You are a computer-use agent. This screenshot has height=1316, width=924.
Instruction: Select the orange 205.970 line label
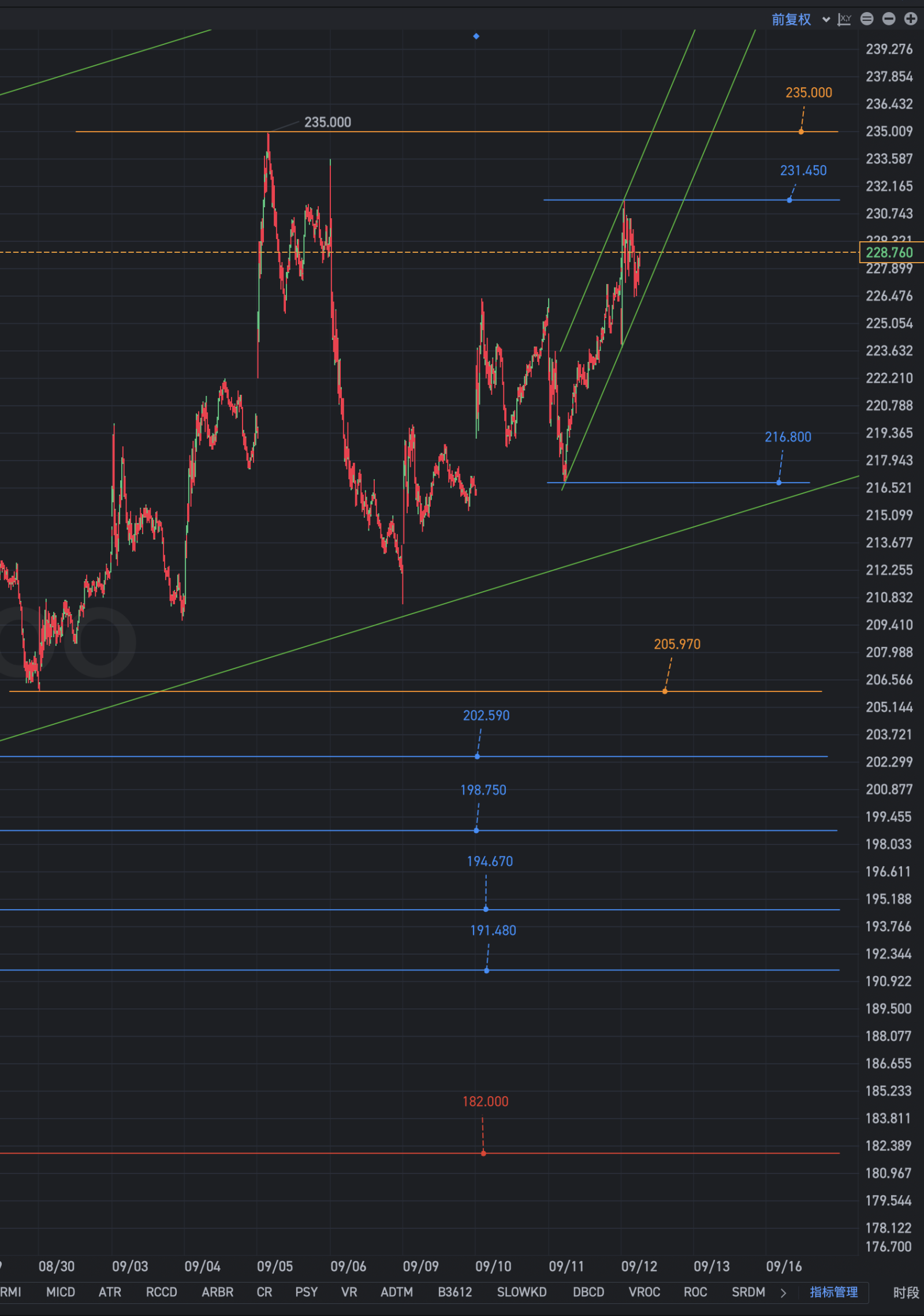[677, 645]
